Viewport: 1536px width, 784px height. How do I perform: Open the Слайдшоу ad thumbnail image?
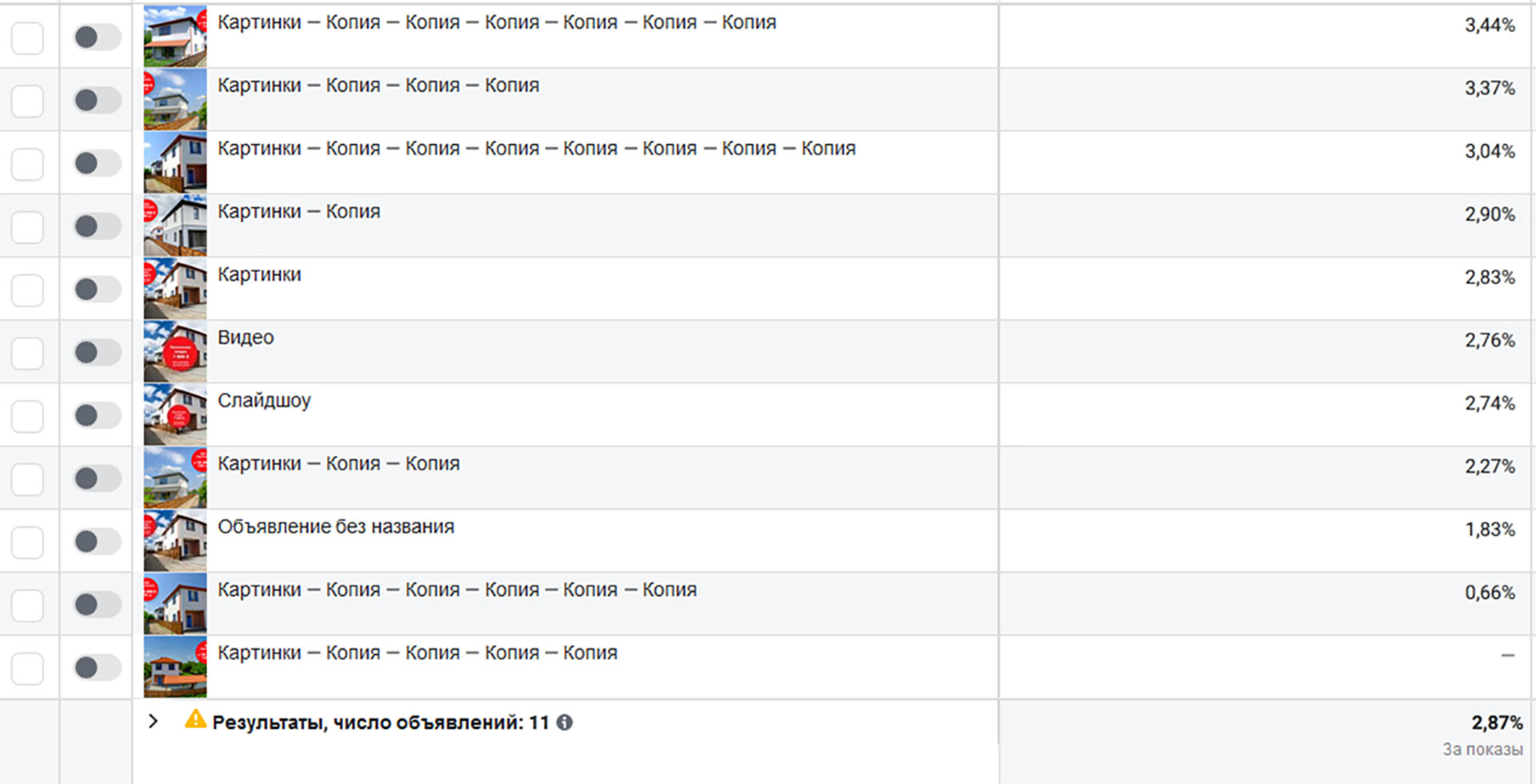(x=175, y=415)
